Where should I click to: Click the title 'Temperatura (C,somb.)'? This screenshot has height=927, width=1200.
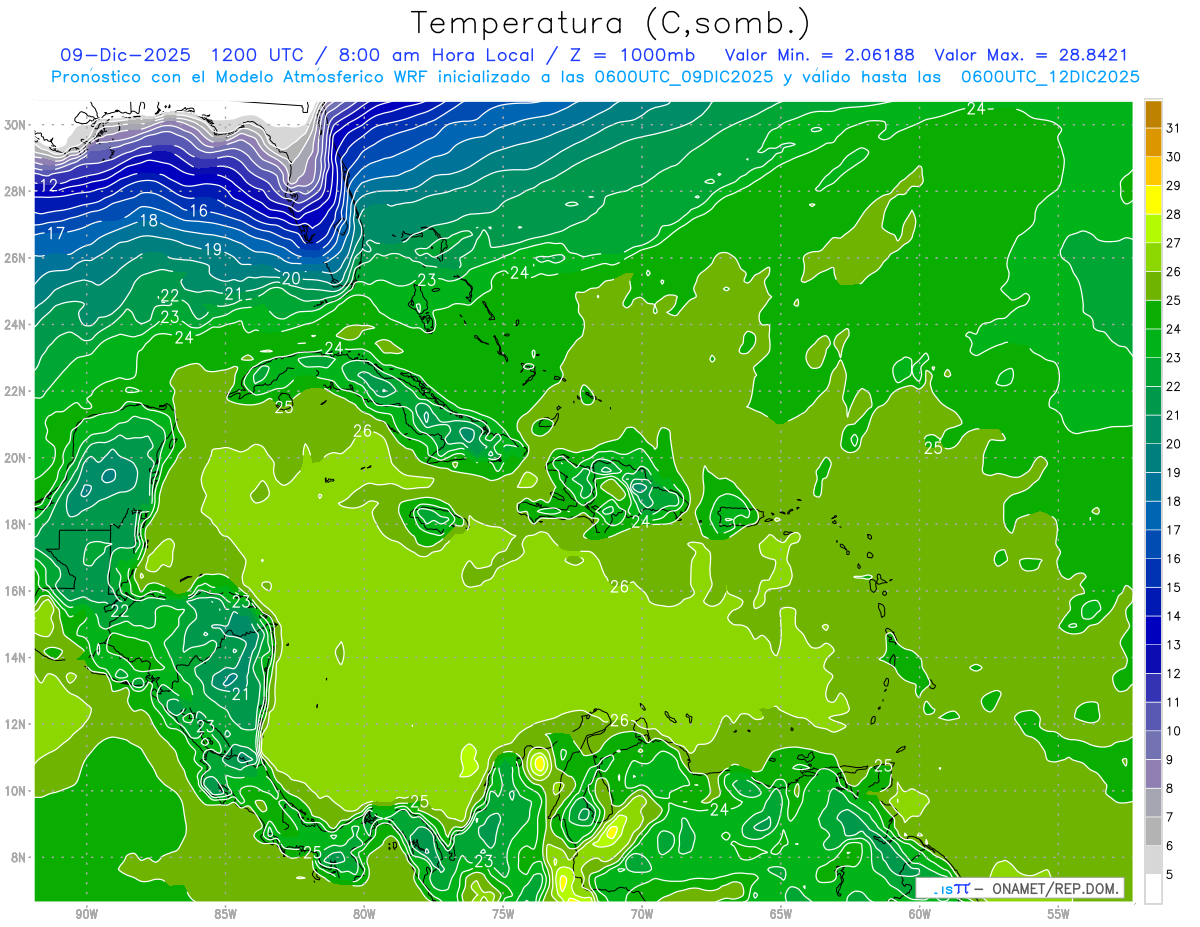(x=610, y=24)
